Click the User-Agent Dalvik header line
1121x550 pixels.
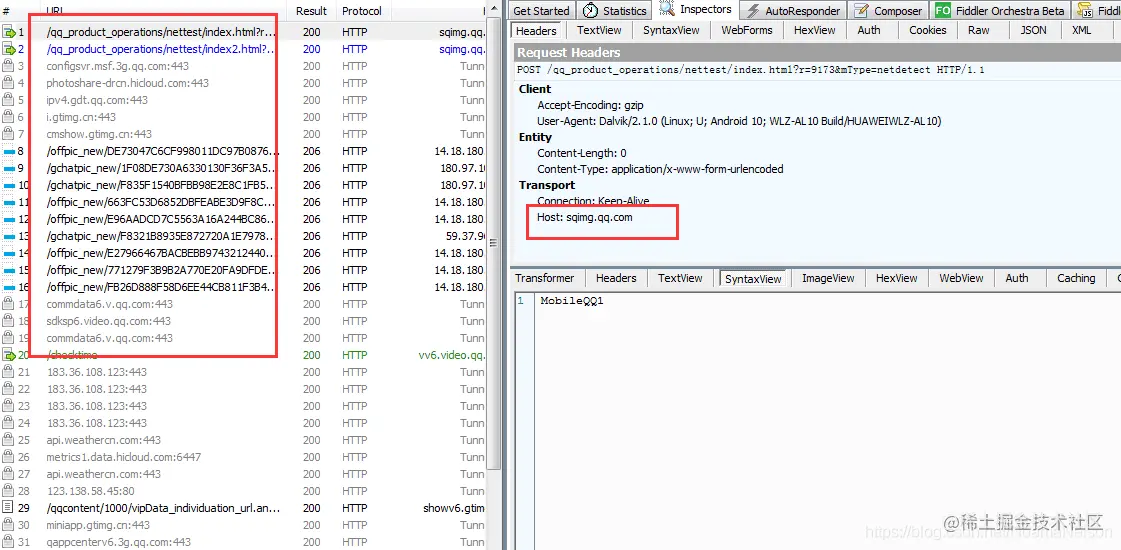(739, 121)
